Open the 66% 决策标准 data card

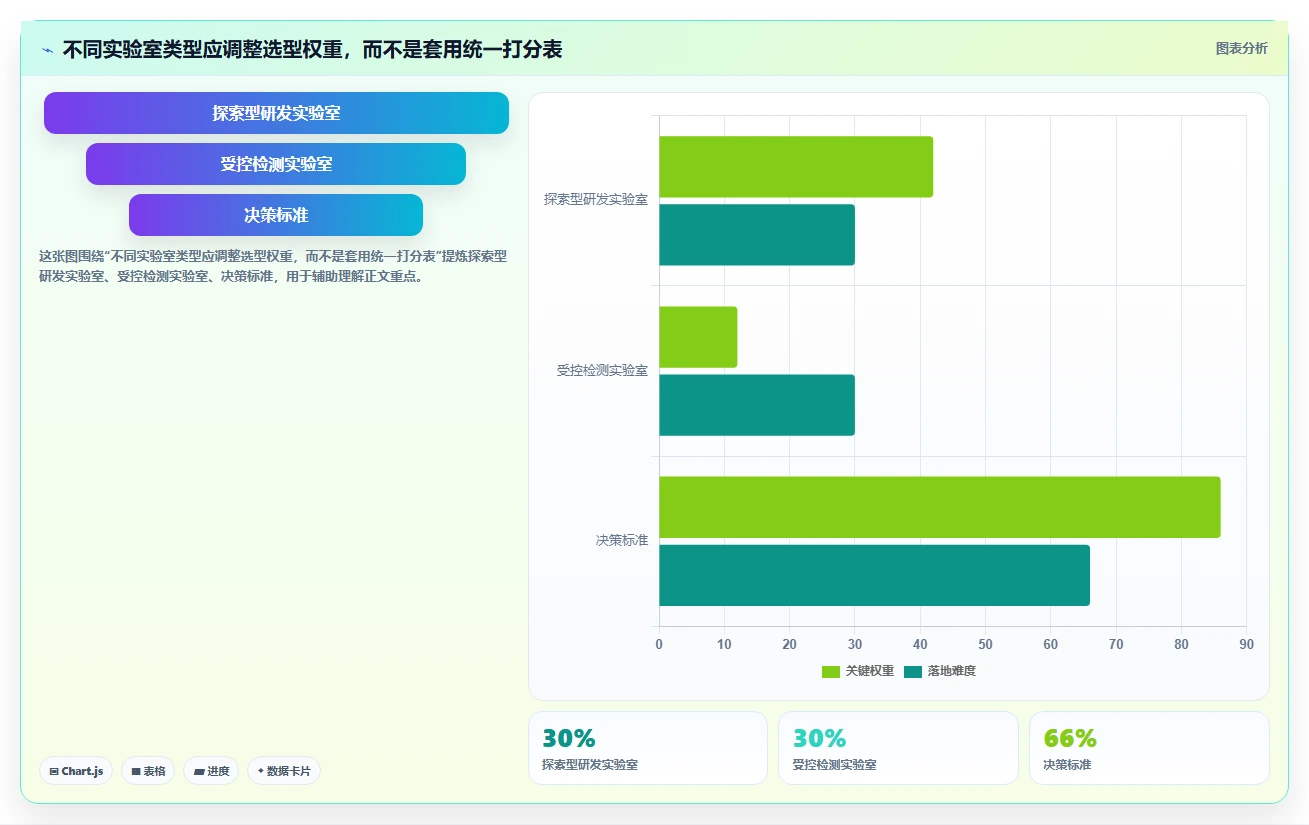(x=1149, y=748)
